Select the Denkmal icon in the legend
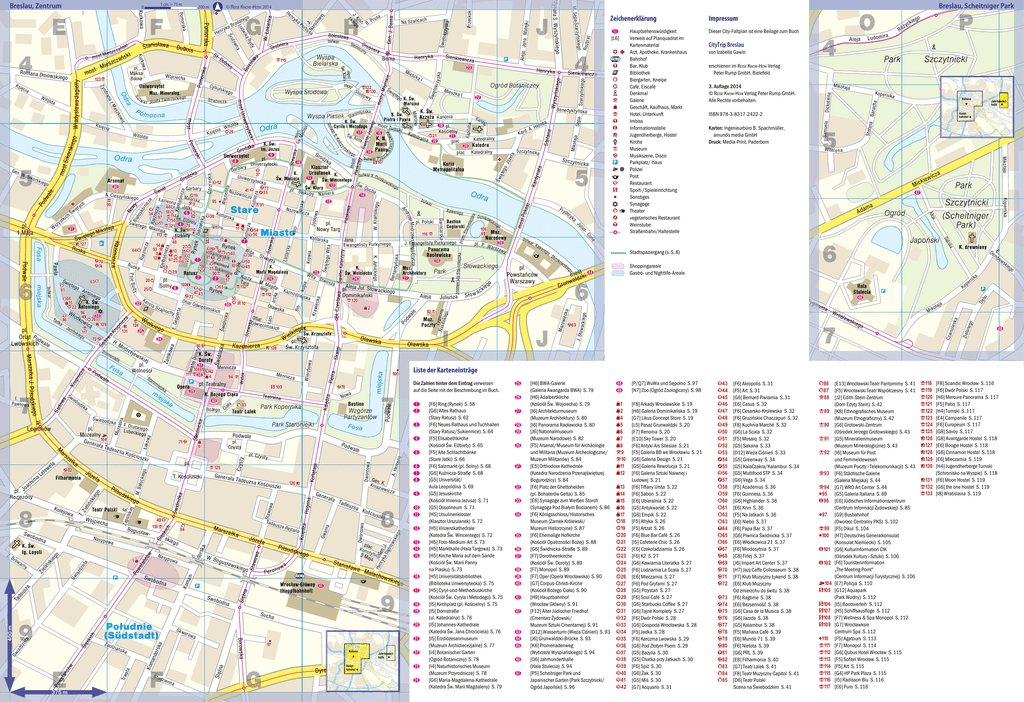 click(x=615, y=91)
